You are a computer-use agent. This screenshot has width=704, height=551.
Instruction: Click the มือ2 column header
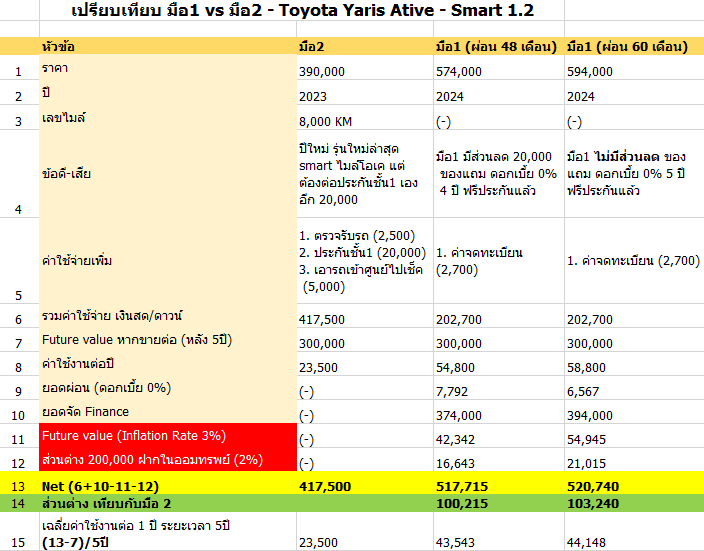coord(365,46)
